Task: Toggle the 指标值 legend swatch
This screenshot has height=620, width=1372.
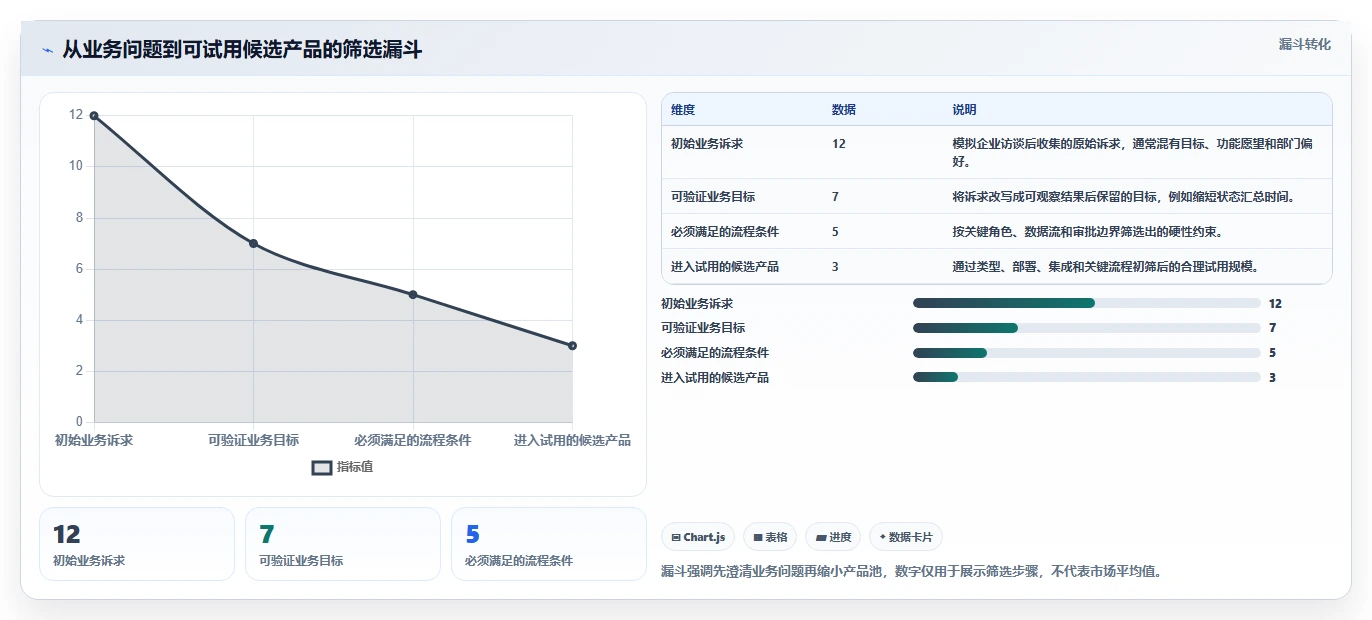Action: tap(322, 467)
